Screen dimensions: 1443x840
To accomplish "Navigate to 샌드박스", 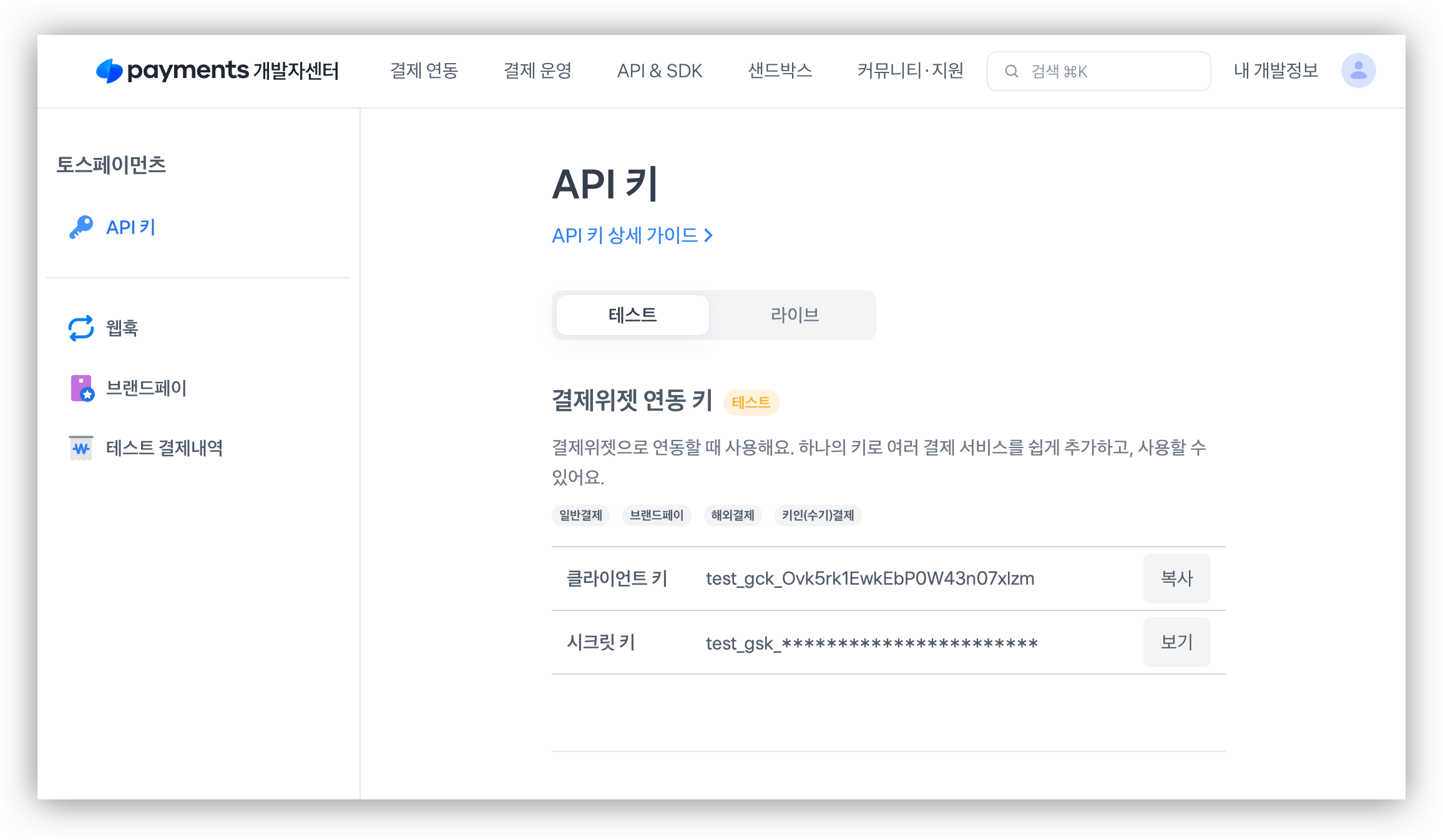I will click(x=780, y=71).
